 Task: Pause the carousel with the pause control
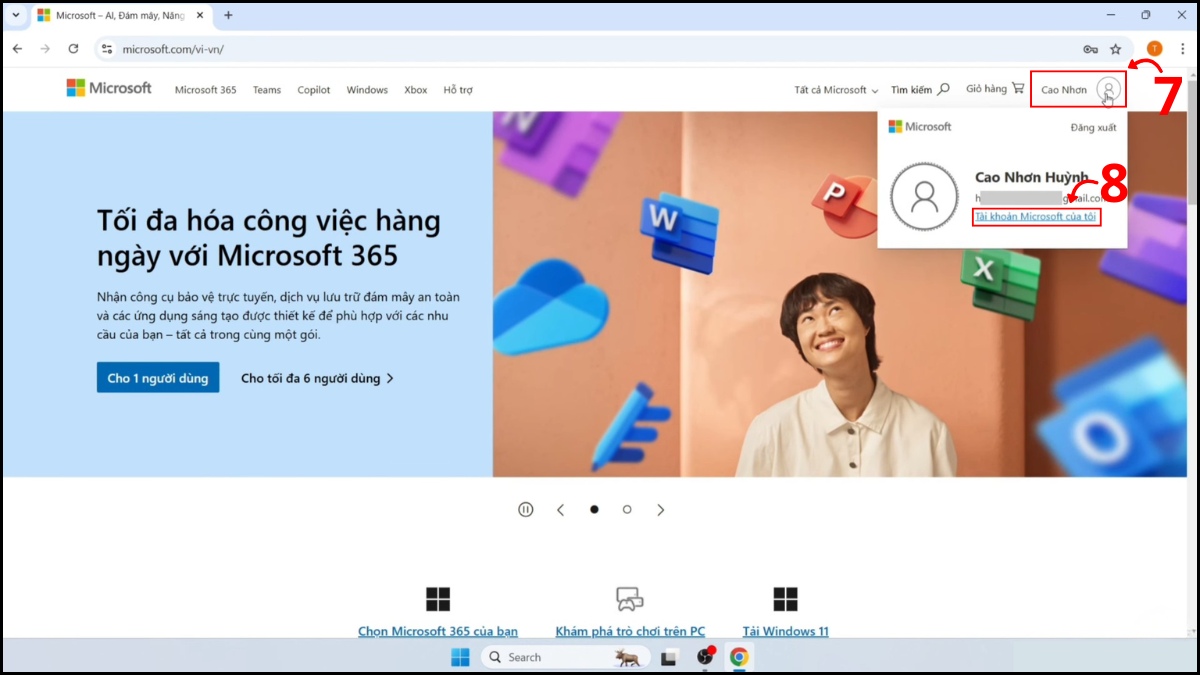[525, 509]
